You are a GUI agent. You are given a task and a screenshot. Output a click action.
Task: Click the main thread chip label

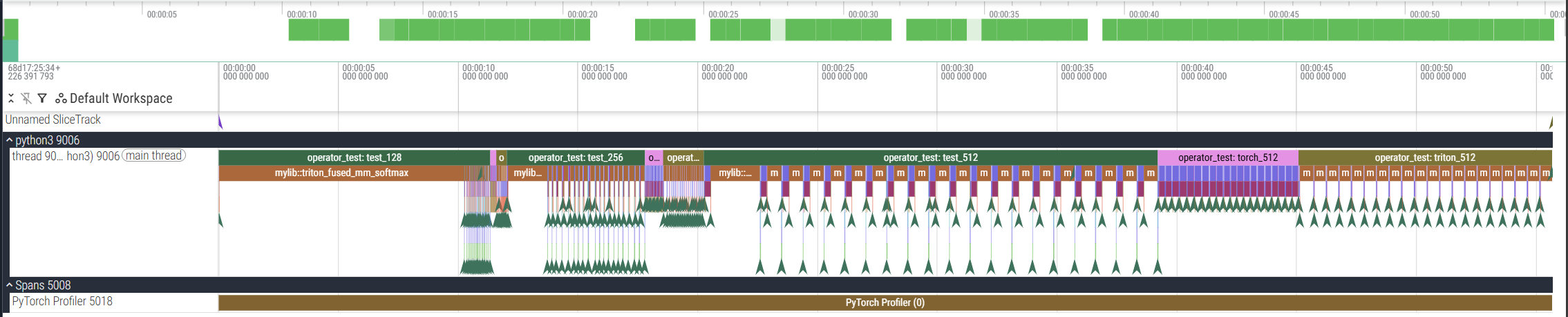coord(154,156)
